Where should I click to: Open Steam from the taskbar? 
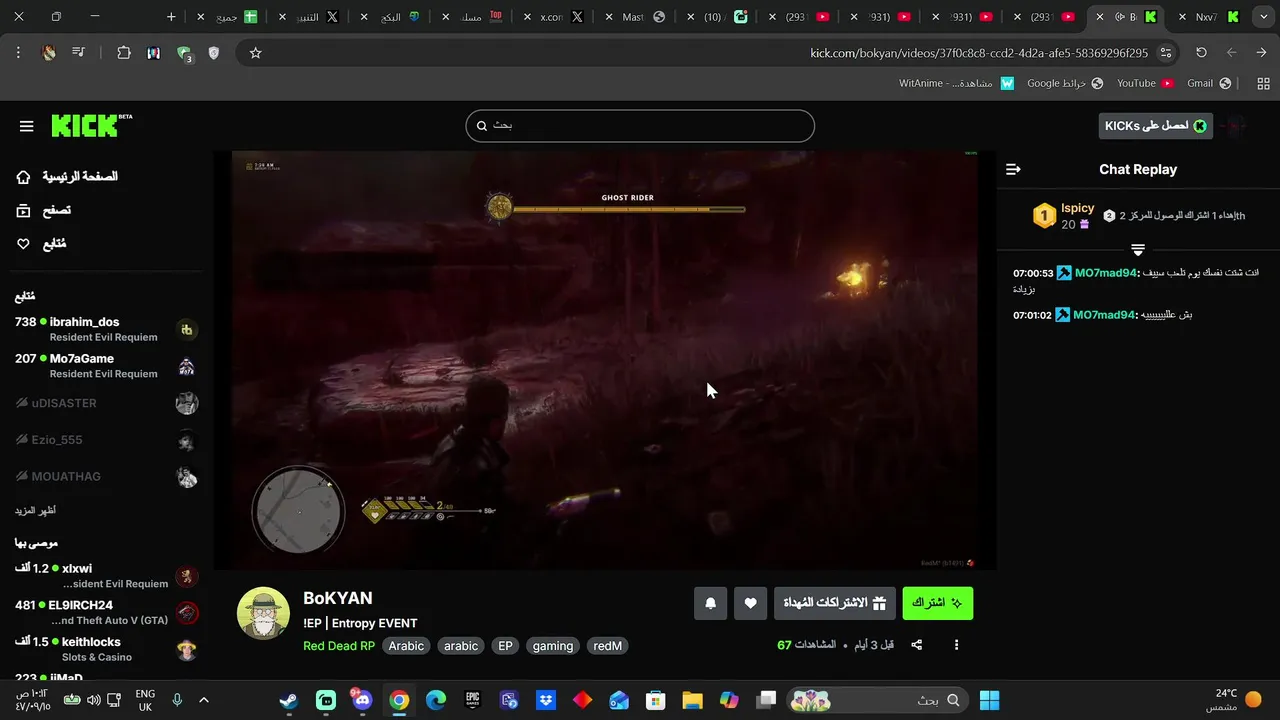coord(288,700)
